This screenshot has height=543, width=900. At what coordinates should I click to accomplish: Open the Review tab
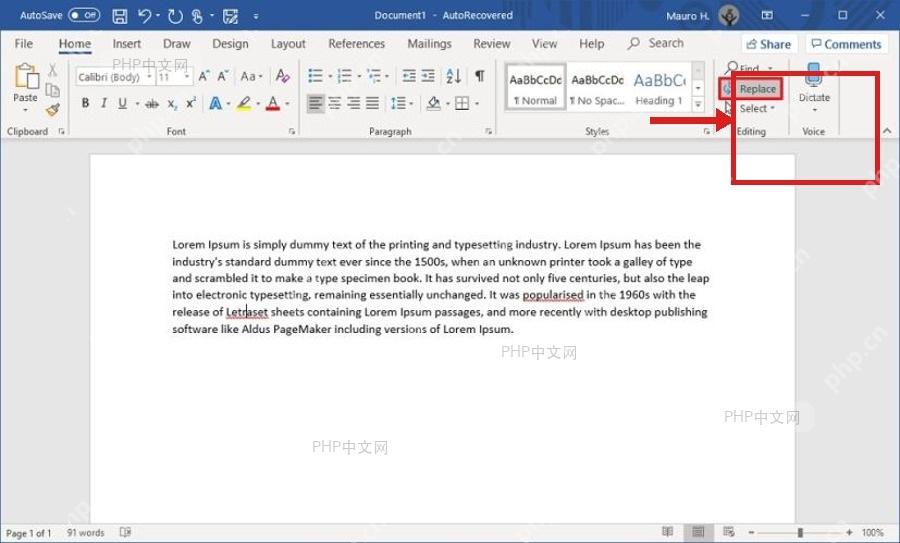click(x=491, y=44)
